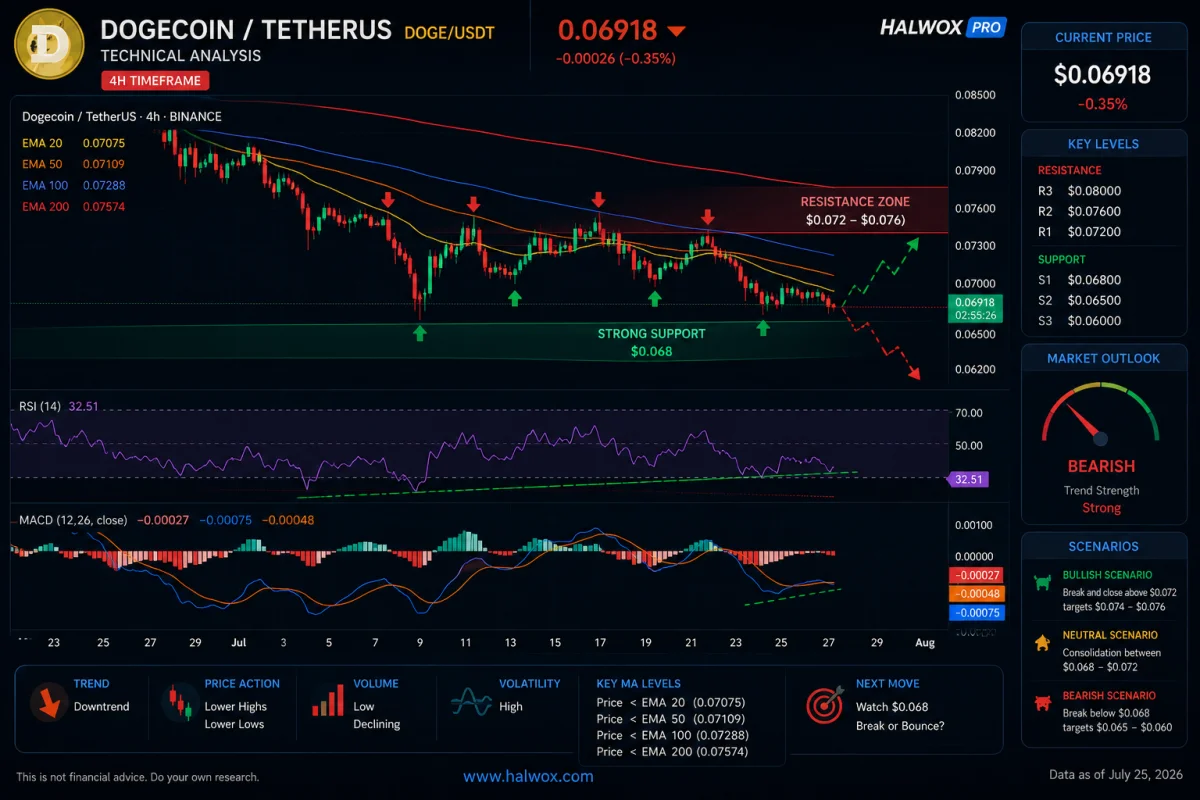
Task: Select the EMA 50 0.07109 legend entry
Action: 73,164
